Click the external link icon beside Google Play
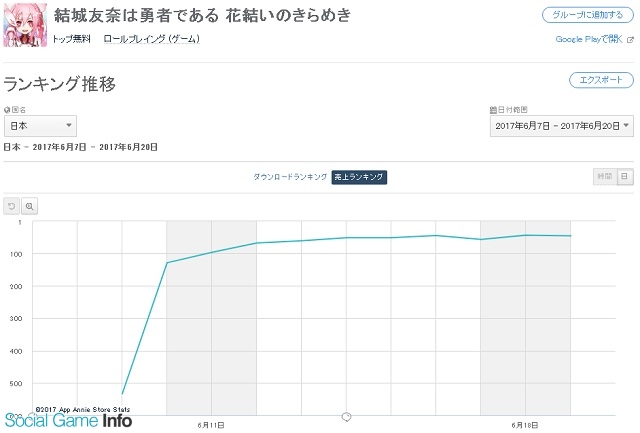The image size is (640, 433). click(630, 39)
